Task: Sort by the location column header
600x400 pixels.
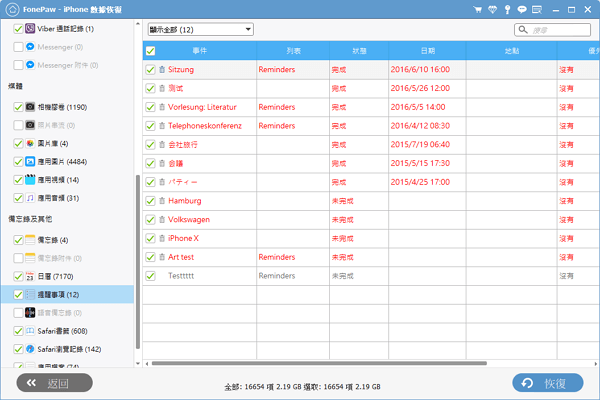Action: pyautogui.click(x=512, y=51)
